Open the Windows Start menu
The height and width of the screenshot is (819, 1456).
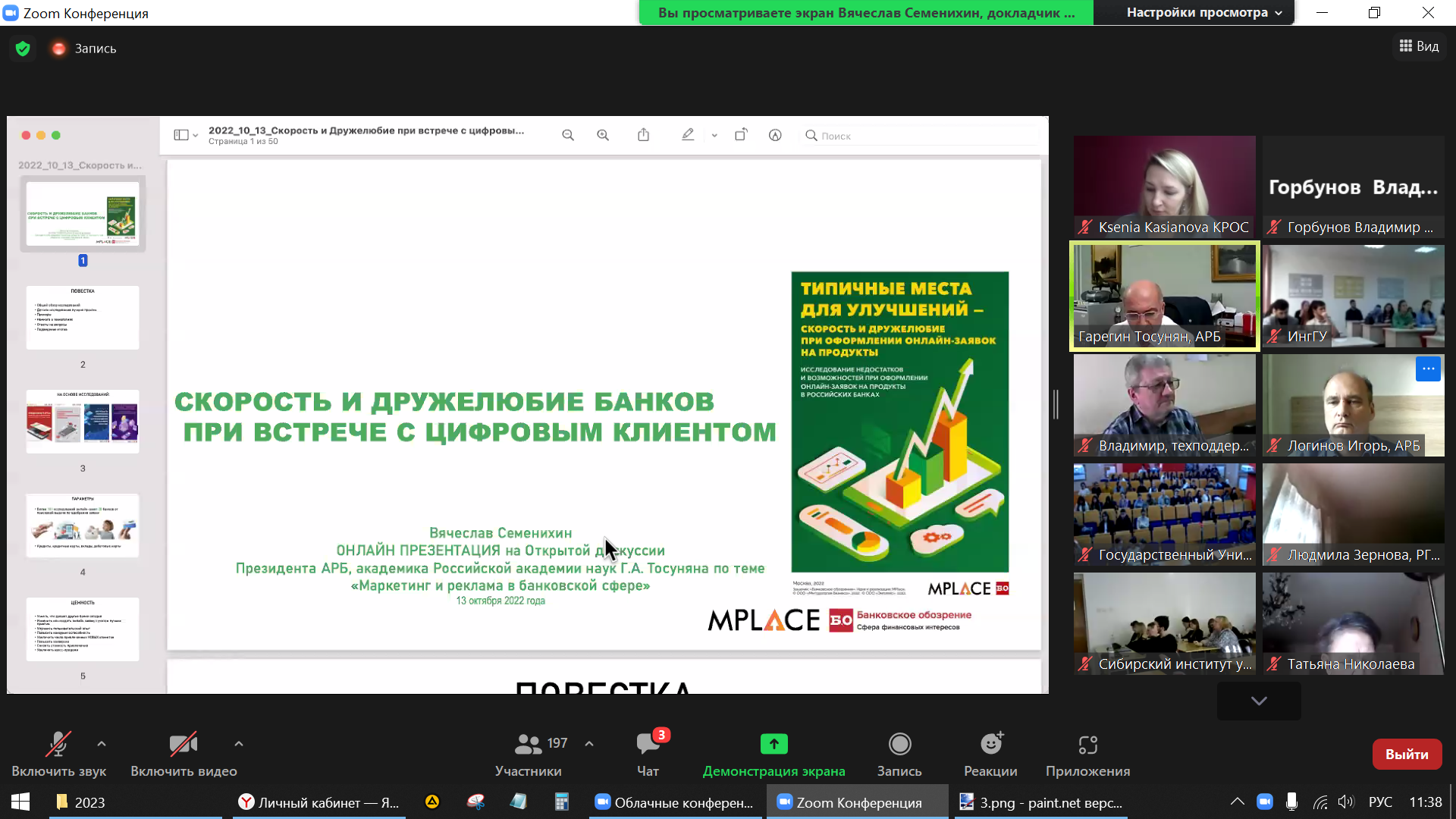click(x=20, y=802)
